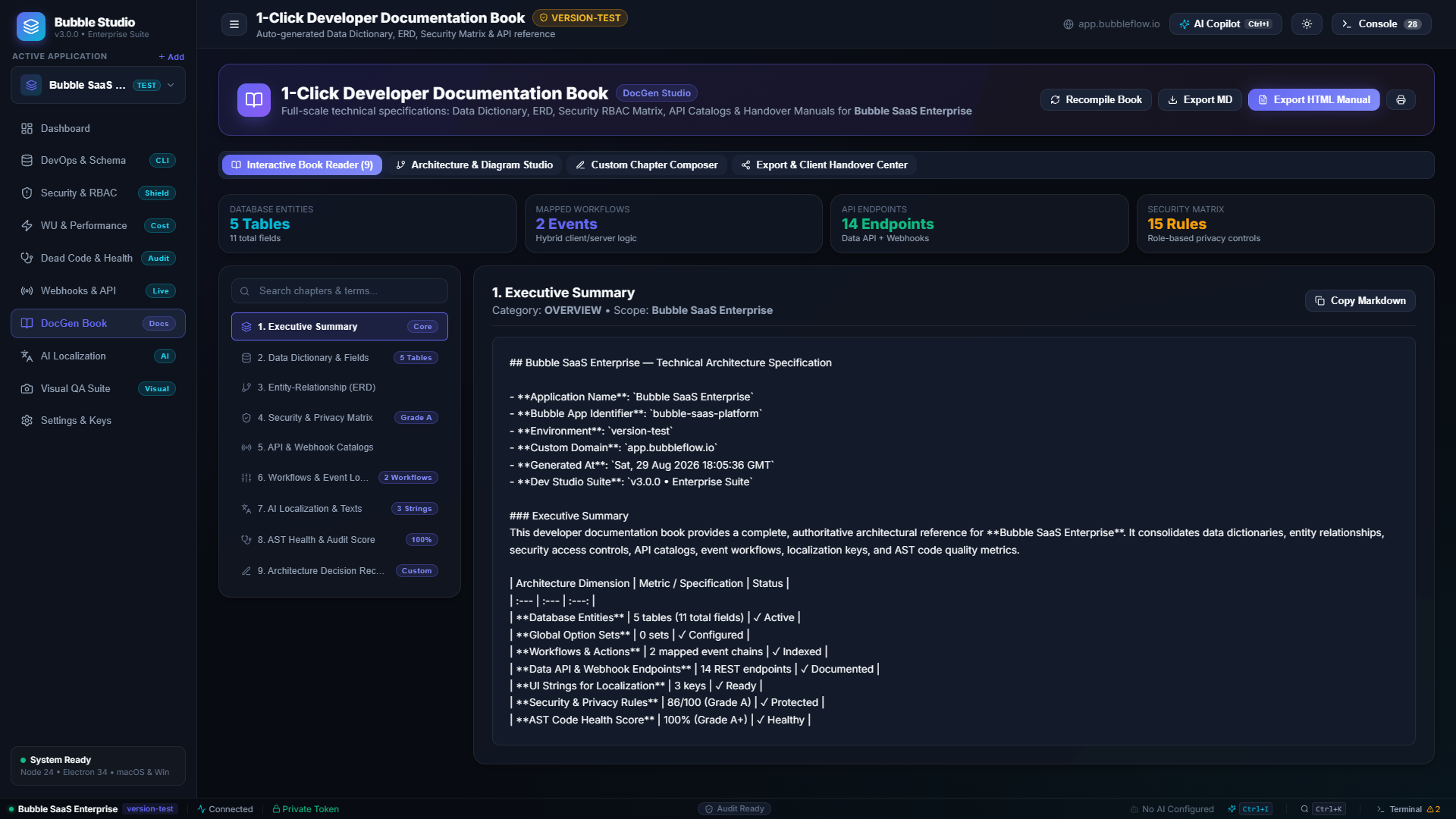Click Export HTML Manual
Image resolution: width=1456 pixels, height=819 pixels.
pos(1313,100)
